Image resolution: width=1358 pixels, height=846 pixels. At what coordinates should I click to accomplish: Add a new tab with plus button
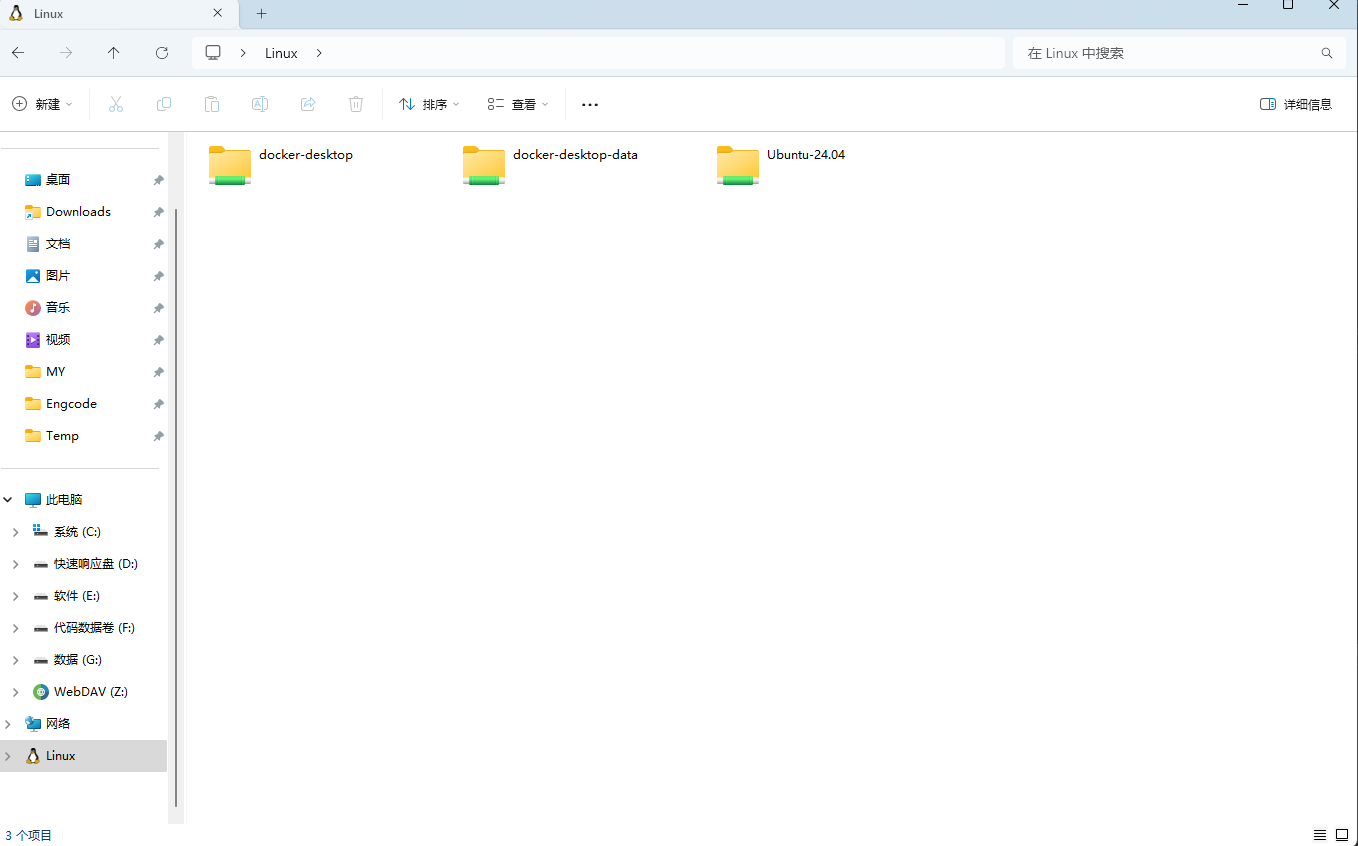pyautogui.click(x=262, y=13)
